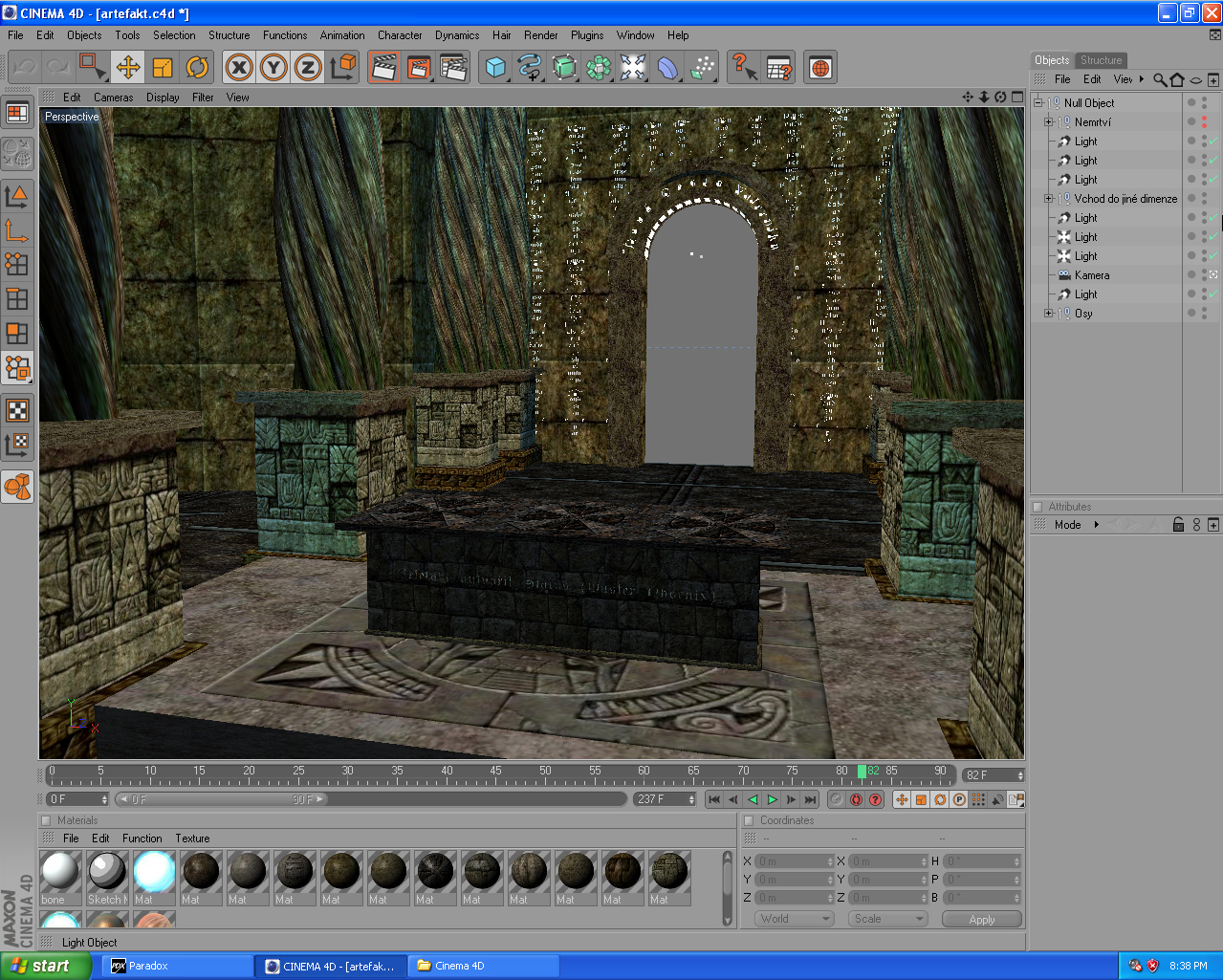Open the Character menu

(x=400, y=35)
